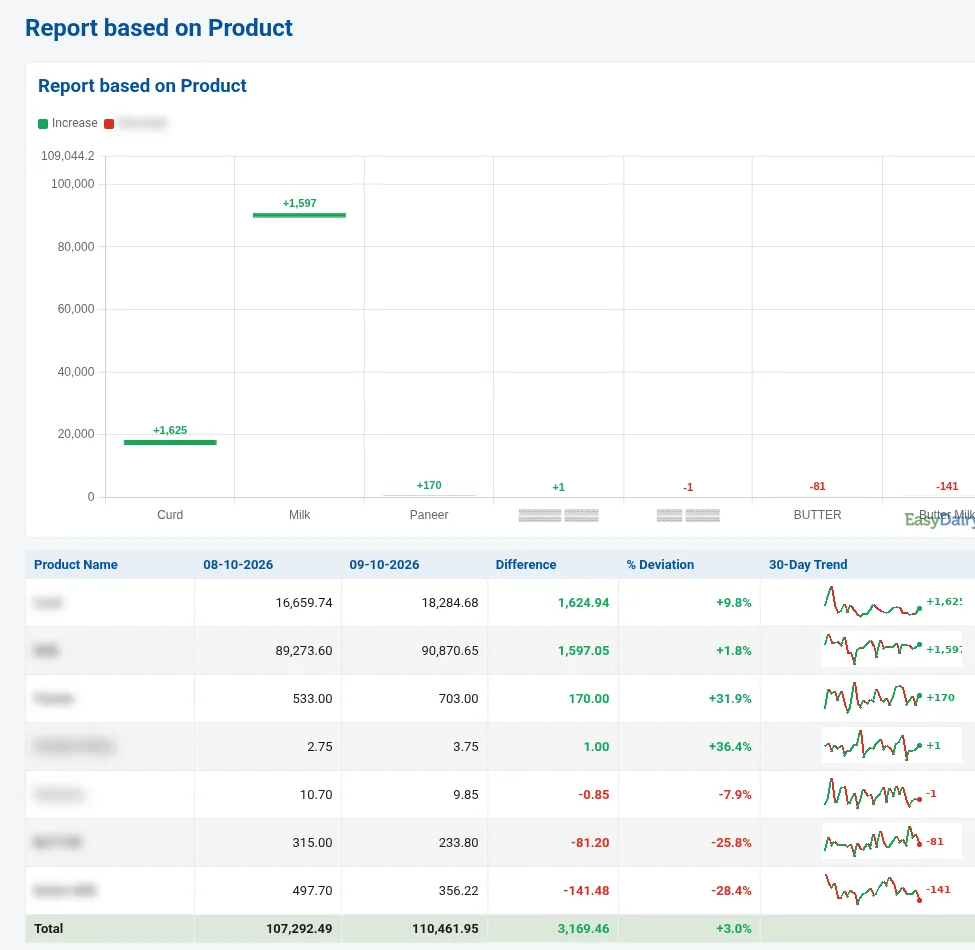Open the sparkline in the 315.00 row
Image resolution: width=975 pixels, height=950 pixels.
(892, 841)
